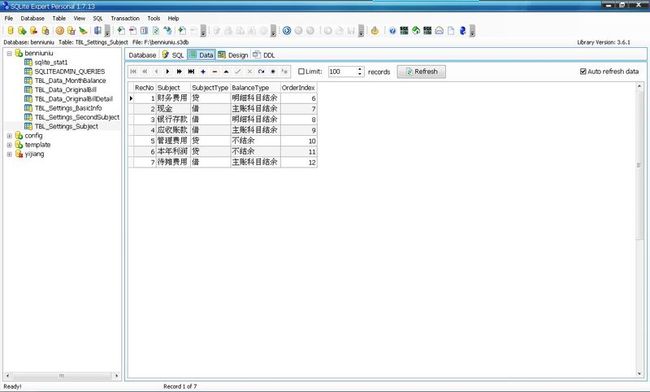Image resolution: width=650 pixels, height=392 pixels.
Task: Delete record with minus navigator button
Action: tap(215, 72)
